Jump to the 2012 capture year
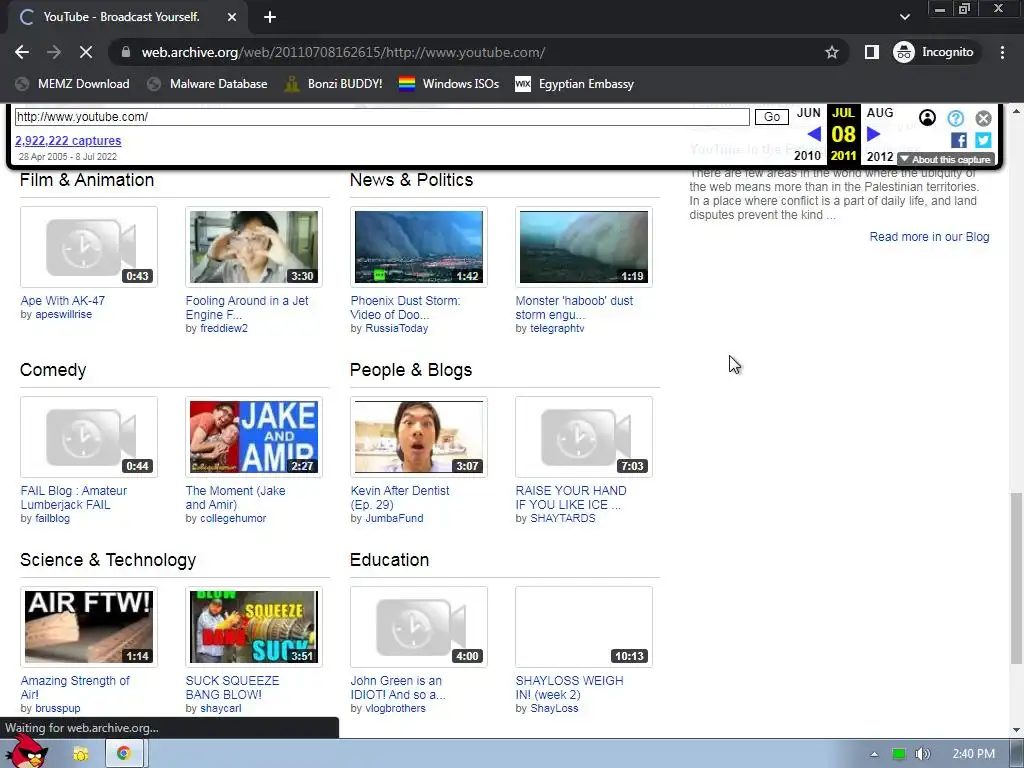 click(x=880, y=156)
